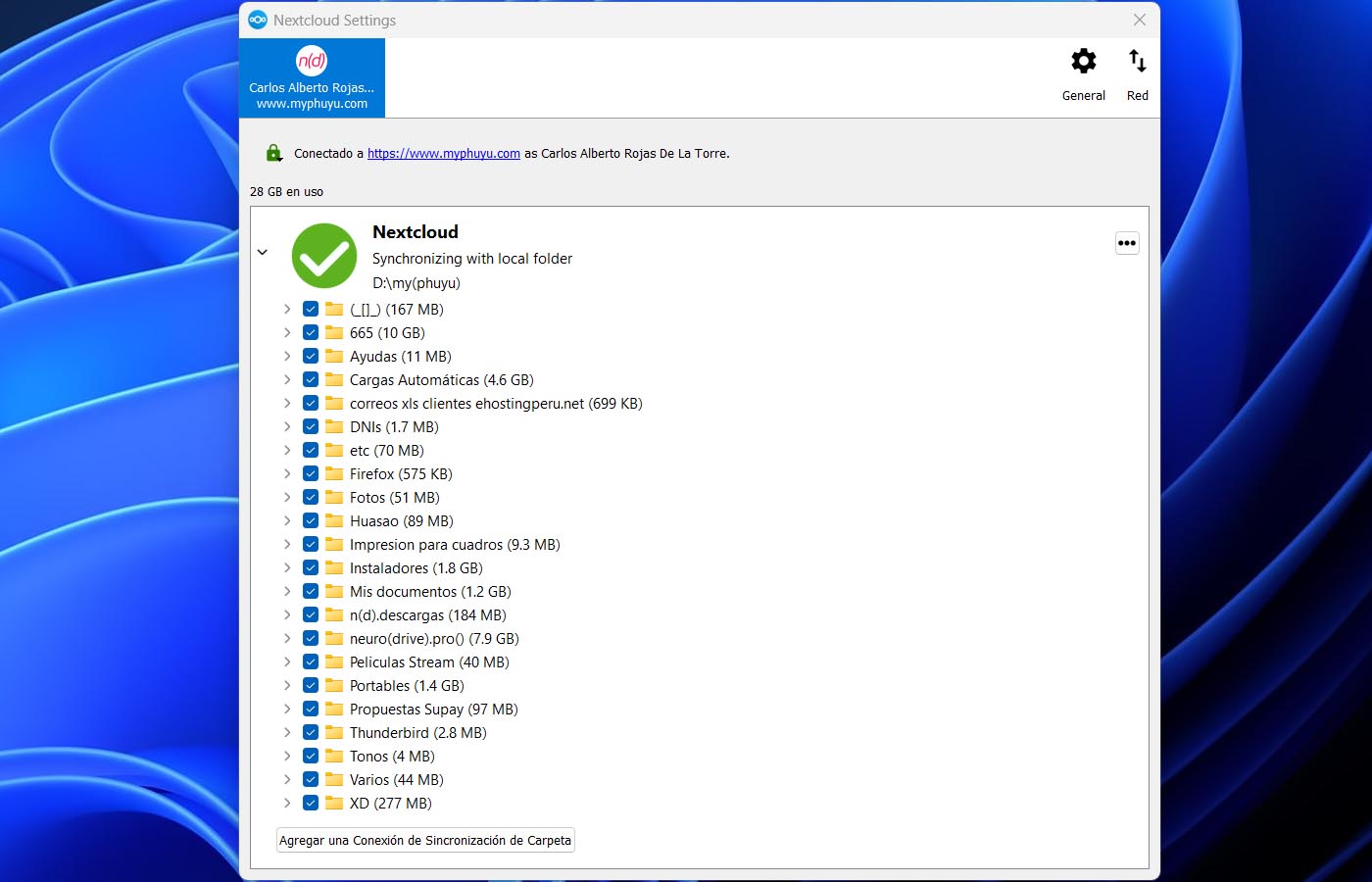Click the folder icon for Fotos

coord(334,497)
